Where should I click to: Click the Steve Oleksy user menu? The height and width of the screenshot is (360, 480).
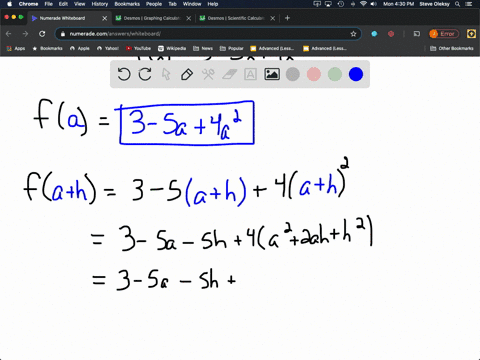tap(434, 4)
